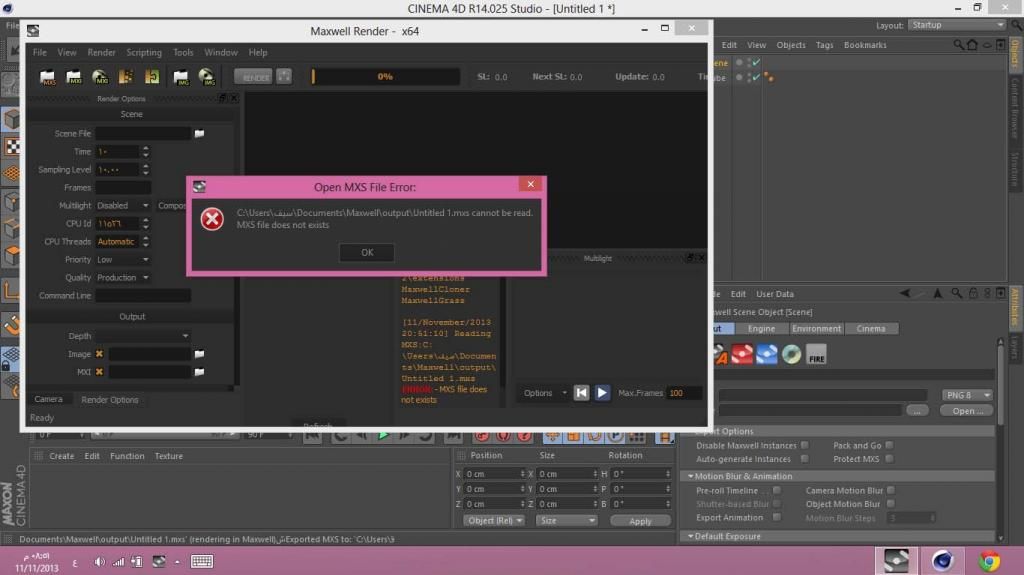This screenshot has width=1024, height=575.
Task: Toggle Disable Maxwell Instances checkbox
Action: pos(805,445)
